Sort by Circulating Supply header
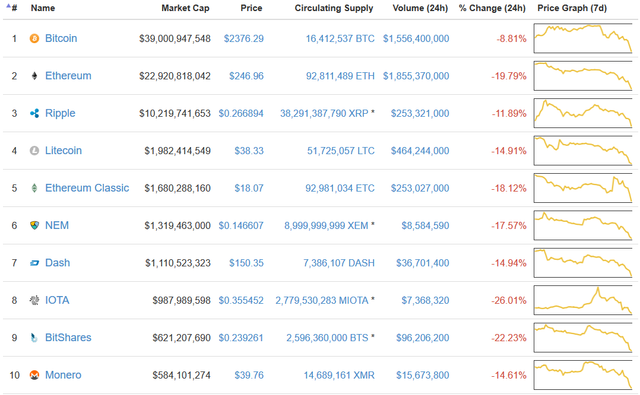640x395 pixels. coord(334,8)
